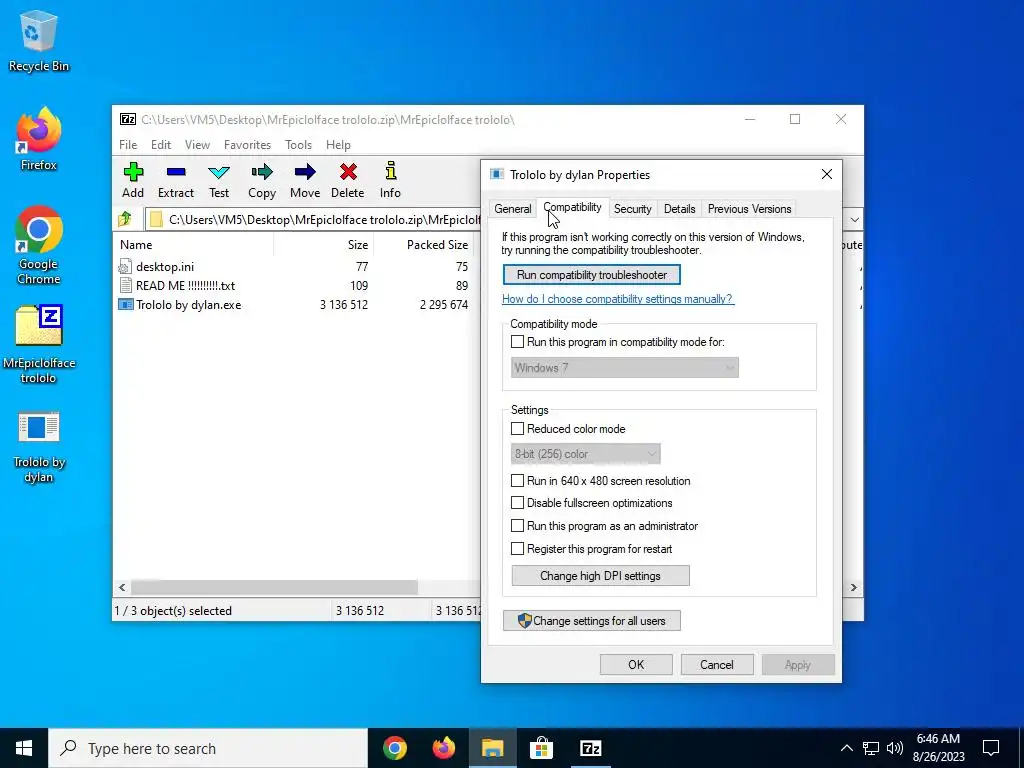The height and width of the screenshot is (768, 1024).
Task: Open compatibility settings manual help link
Action: 617,299
